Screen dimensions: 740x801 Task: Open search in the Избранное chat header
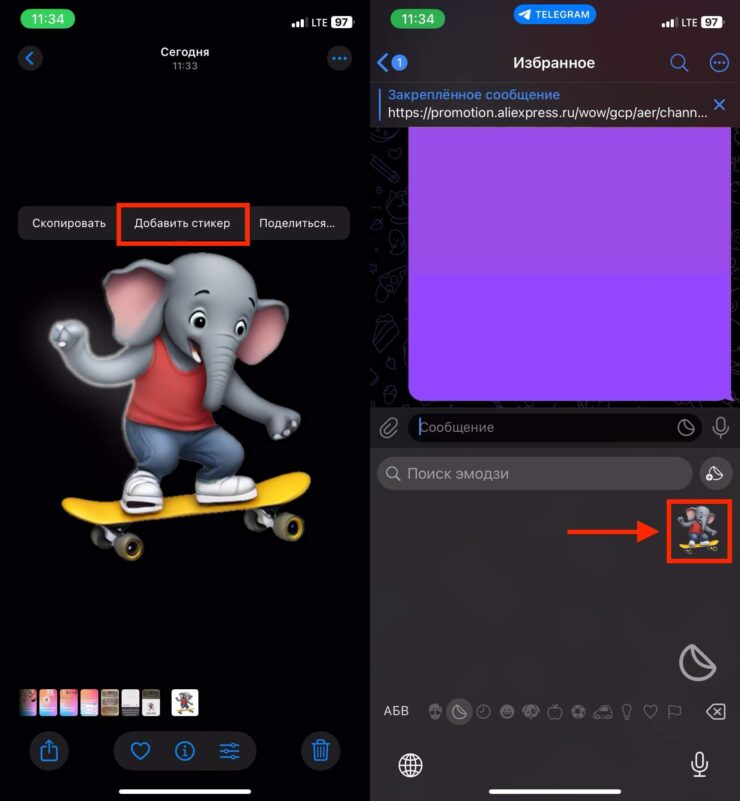pyautogui.click(x=679, y=63)
